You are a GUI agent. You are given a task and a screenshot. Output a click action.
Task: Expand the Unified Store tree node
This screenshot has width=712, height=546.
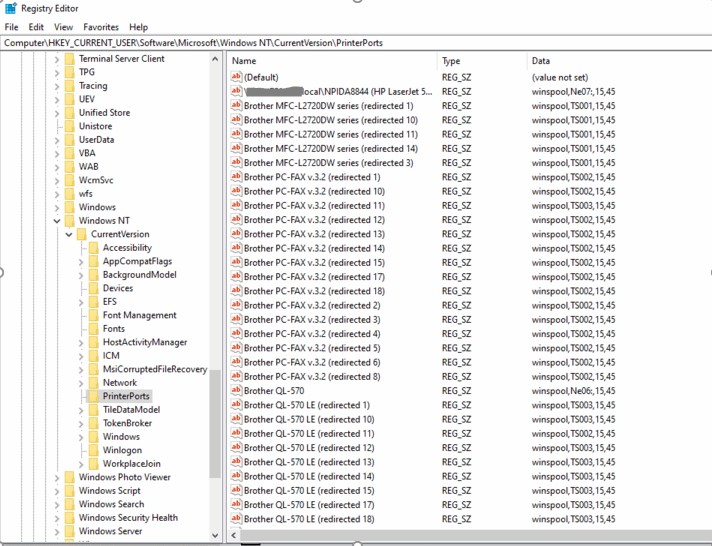[x=57, y=113]
